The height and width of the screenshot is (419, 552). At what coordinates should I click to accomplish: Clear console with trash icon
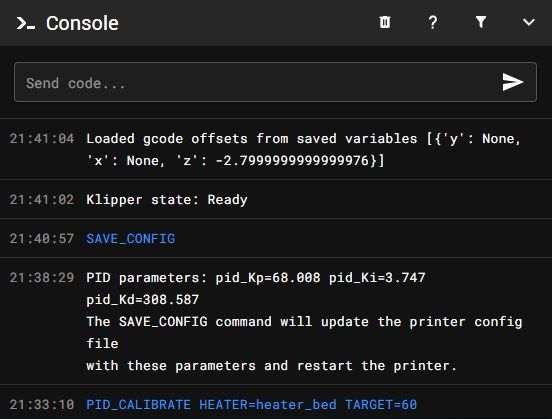pos(385,23)
